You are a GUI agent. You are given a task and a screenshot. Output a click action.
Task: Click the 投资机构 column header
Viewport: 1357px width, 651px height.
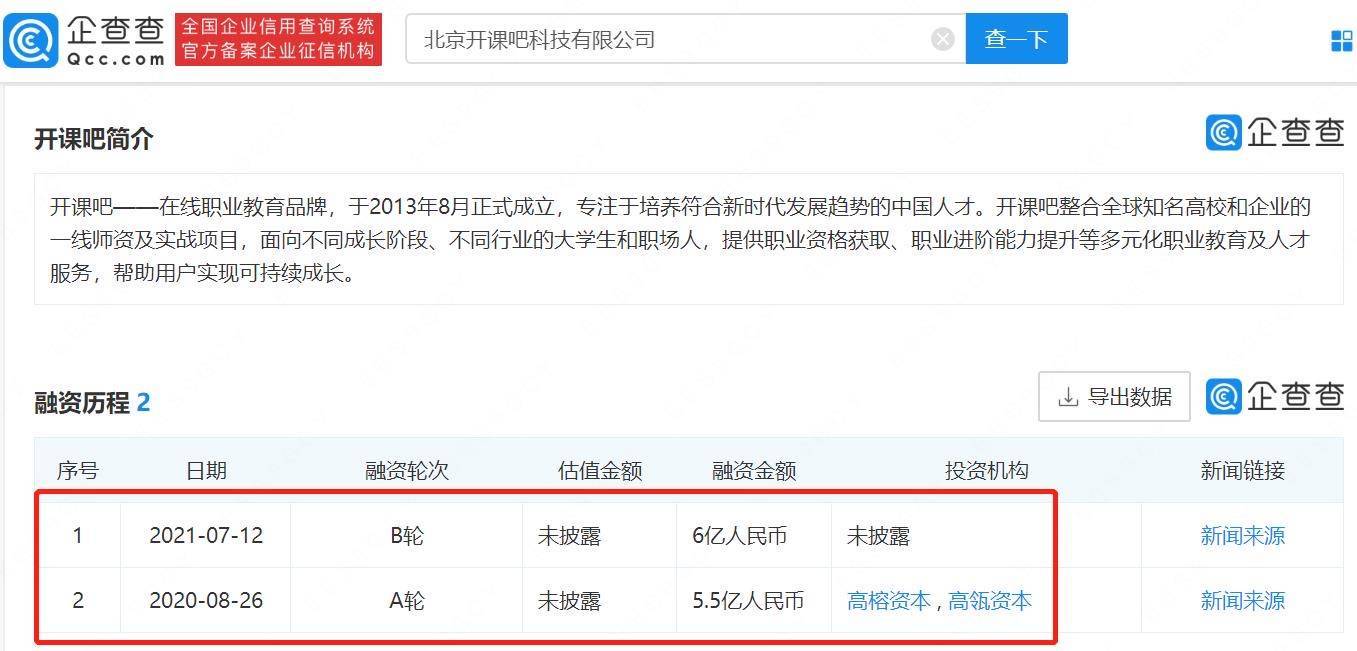[986, 471]
